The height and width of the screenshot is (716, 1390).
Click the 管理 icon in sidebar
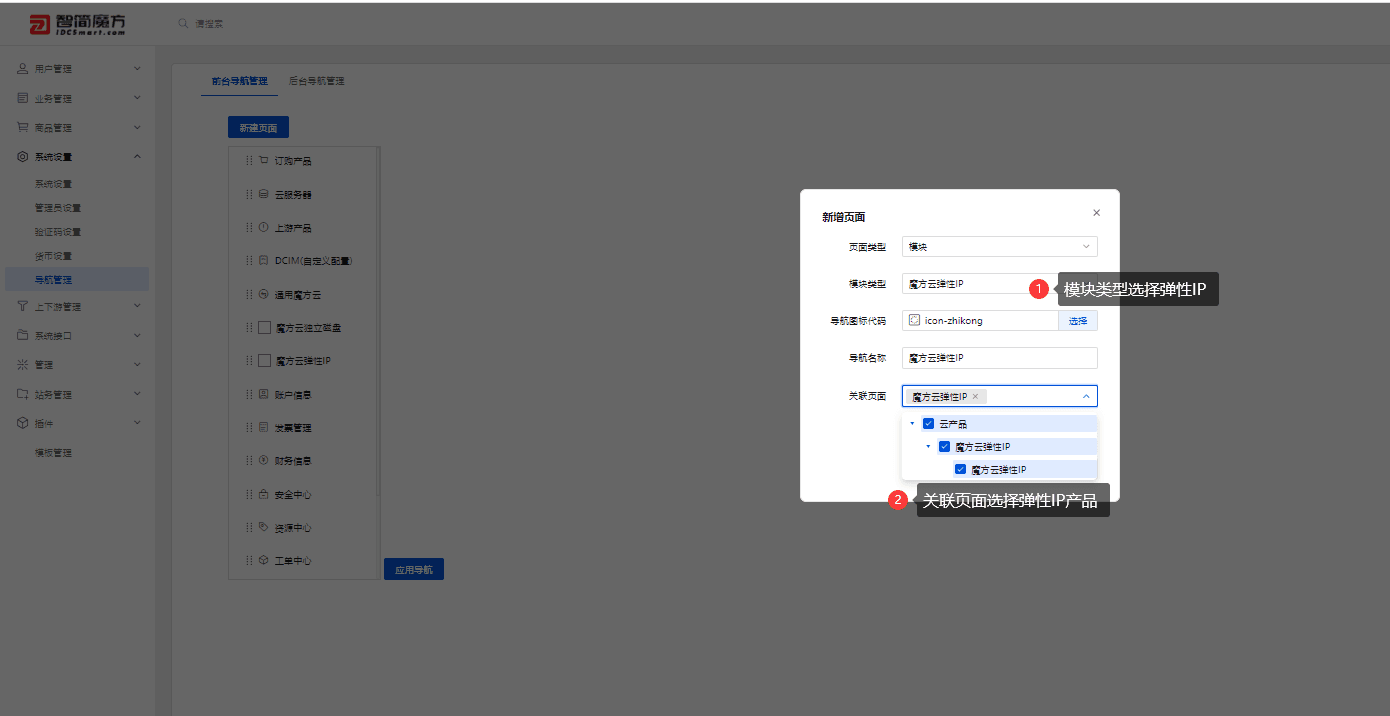(22, 364)
